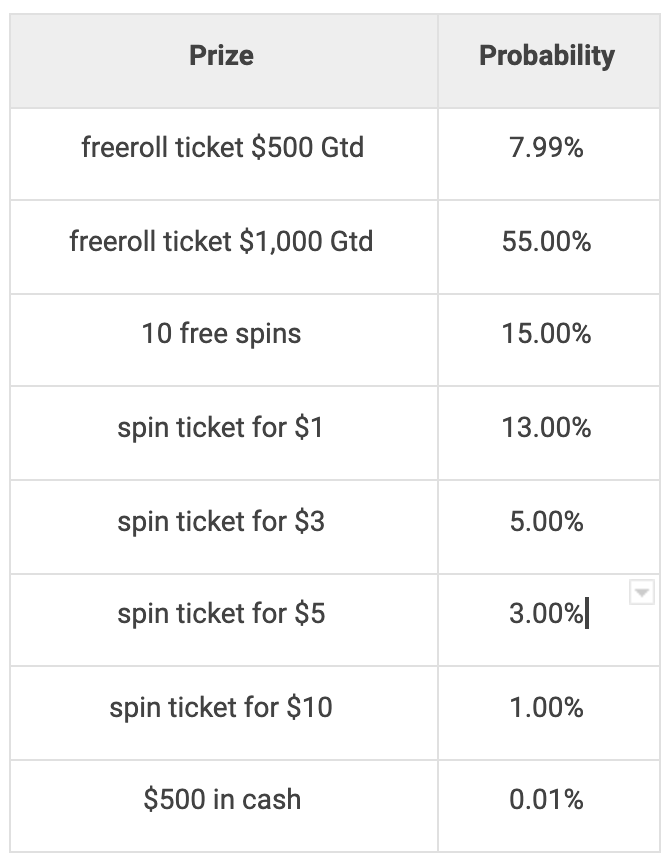Select the freeroll ticket $1,000 Gtd cell
Image resolution: width=671 pixels, height=862 pixels.
(x=221, y=242)
